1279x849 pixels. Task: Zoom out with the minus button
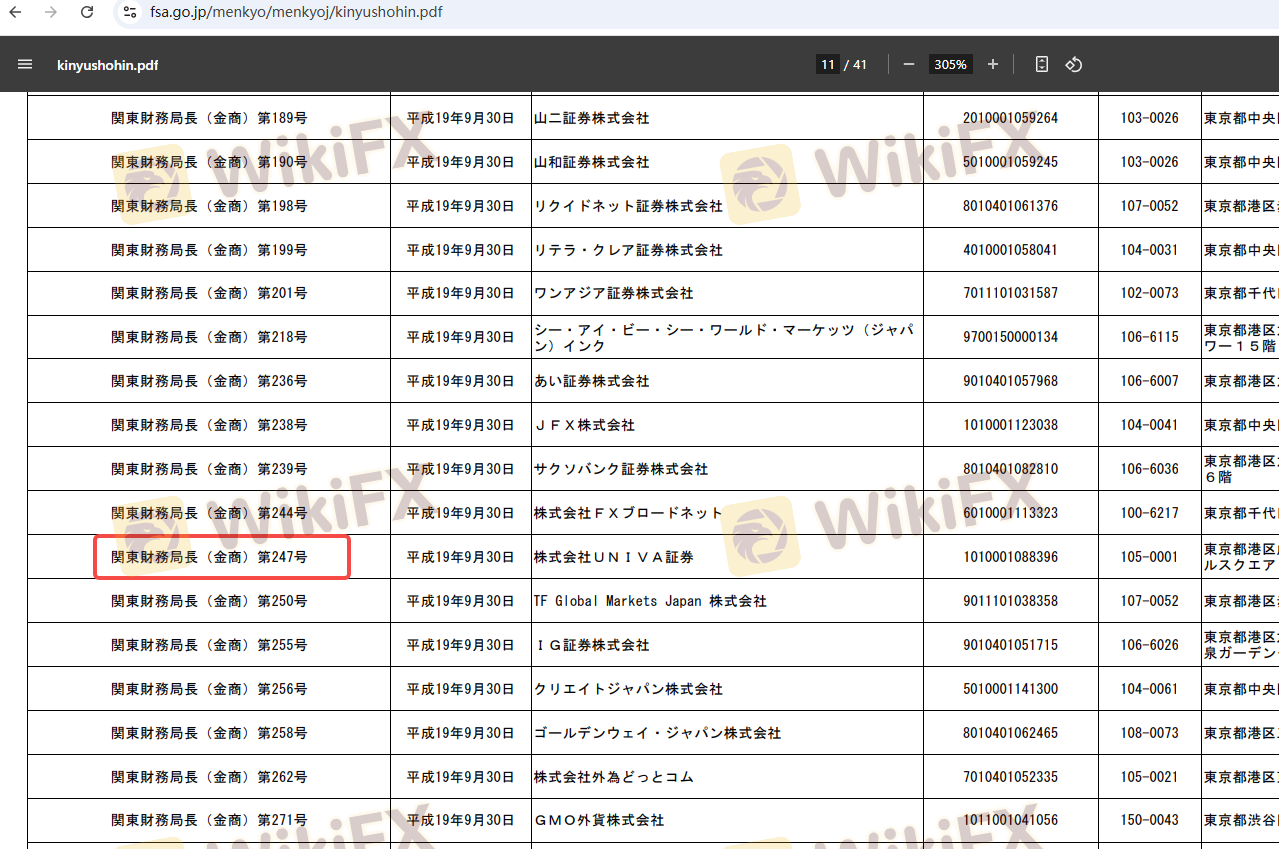(908, 65)
